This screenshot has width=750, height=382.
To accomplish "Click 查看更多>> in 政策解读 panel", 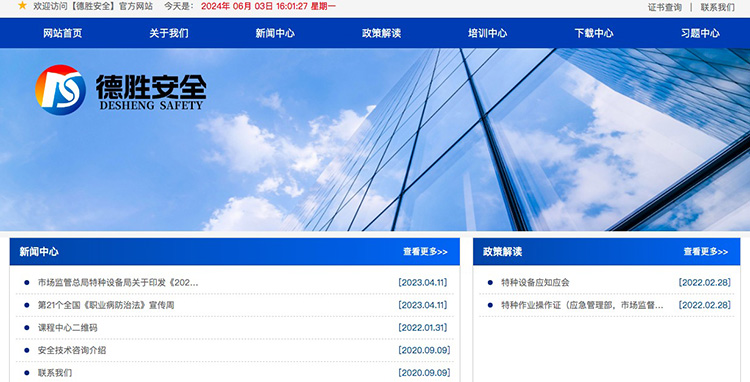I will click(x=706, y=251).
